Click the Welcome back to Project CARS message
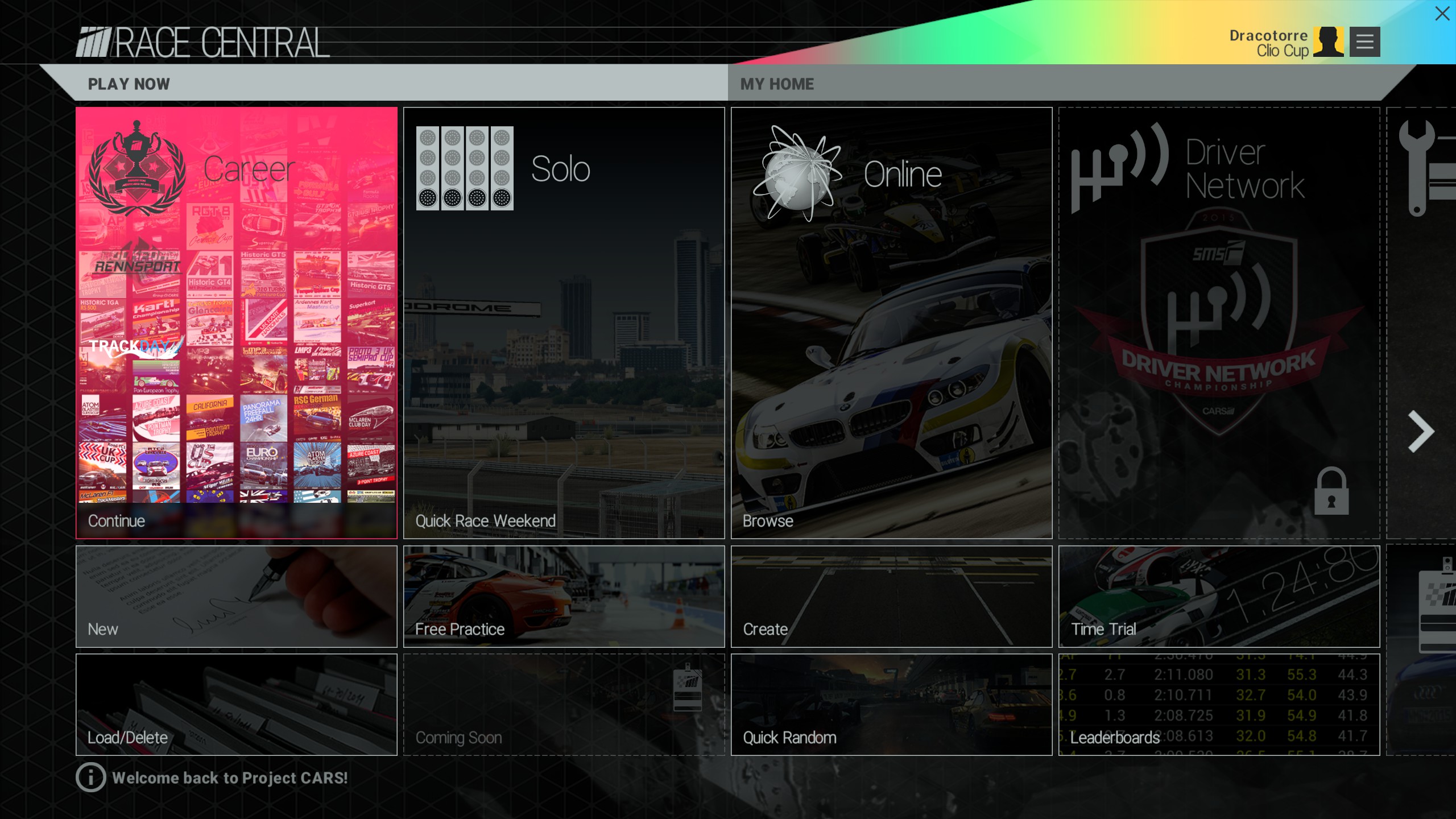Viewport: 1456px width, 819px height. click(230, 777)
